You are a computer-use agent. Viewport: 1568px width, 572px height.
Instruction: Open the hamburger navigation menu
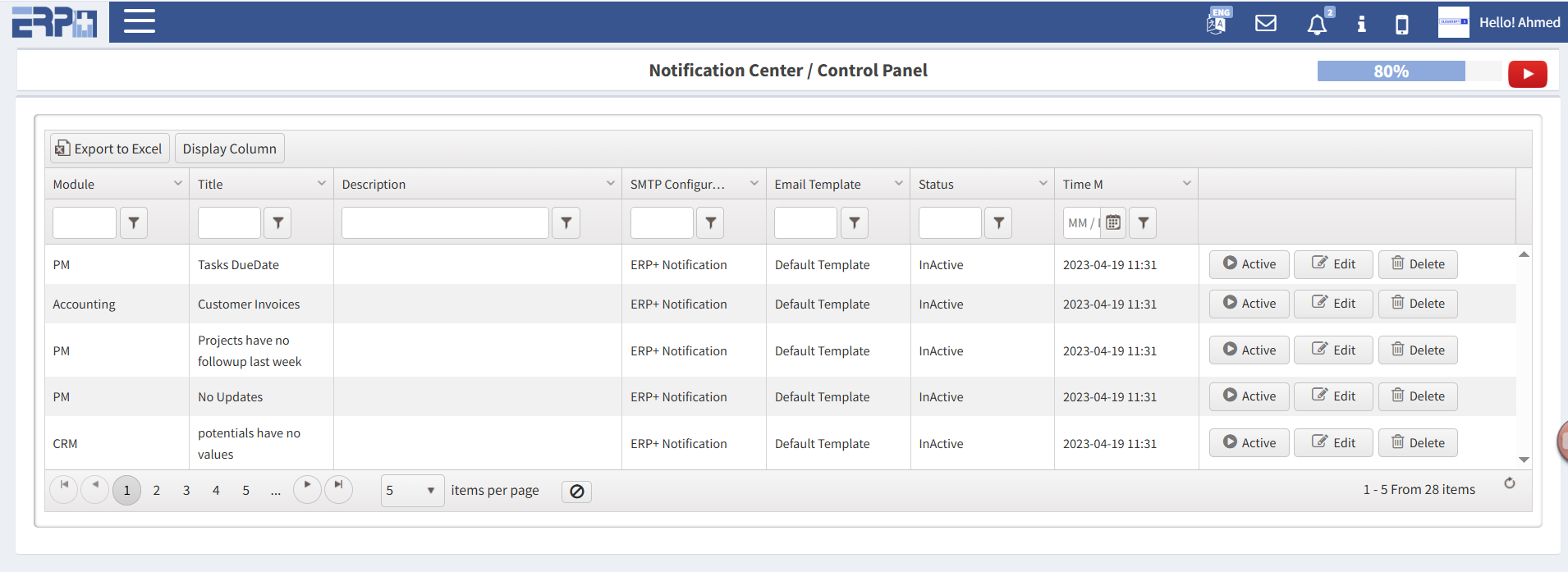pos(140,21)
